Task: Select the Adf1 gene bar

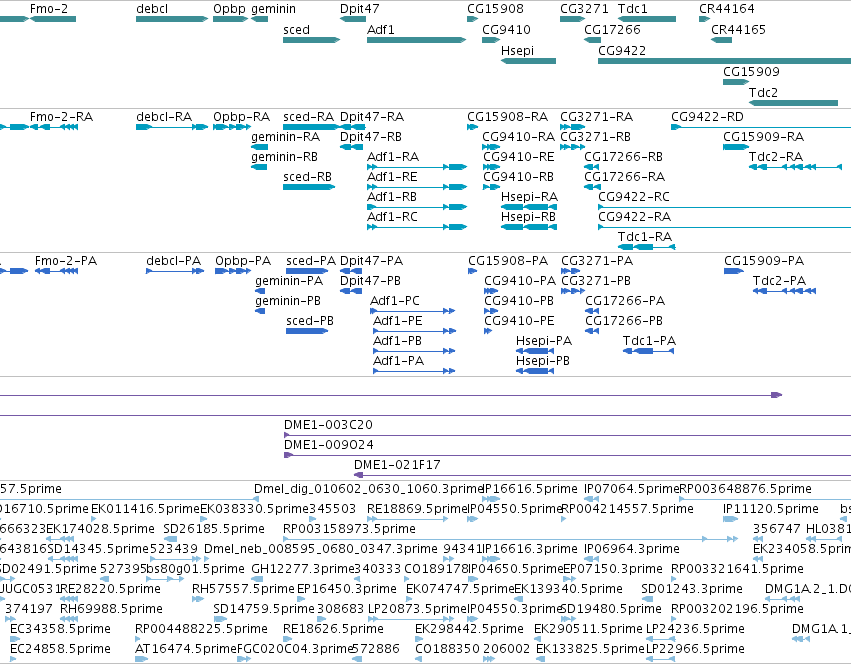Action: [x=416, y=40]
